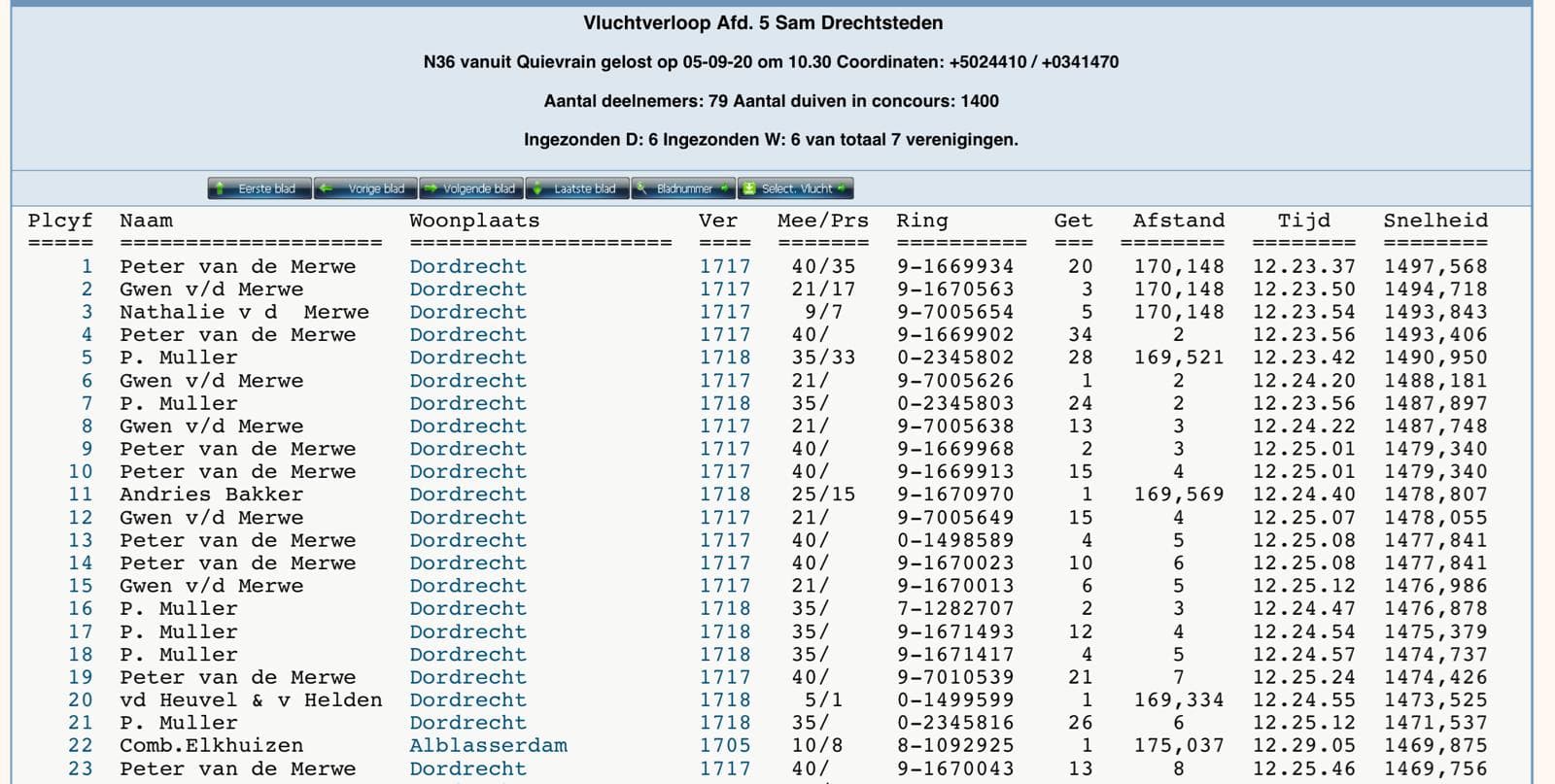Open club 1718 link in row 20
The width and height of the screenshot is (1555, 784).
coord(724,699)
